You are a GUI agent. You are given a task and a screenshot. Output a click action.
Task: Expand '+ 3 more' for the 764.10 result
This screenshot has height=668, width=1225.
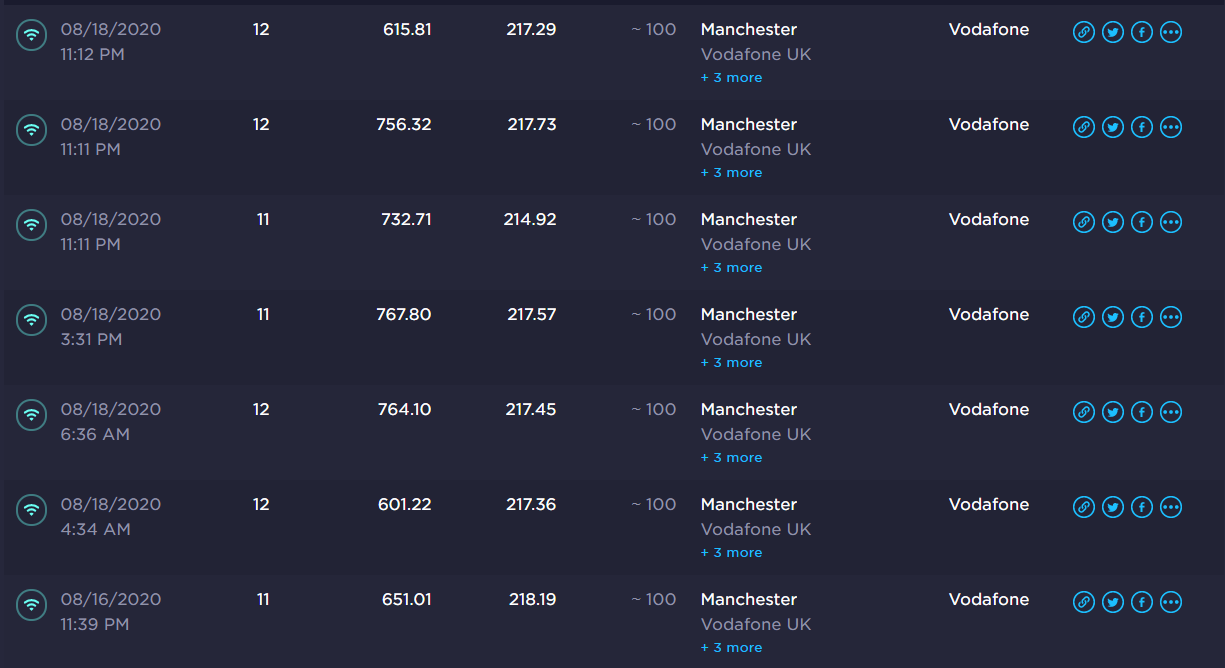[x=731, y=458]
